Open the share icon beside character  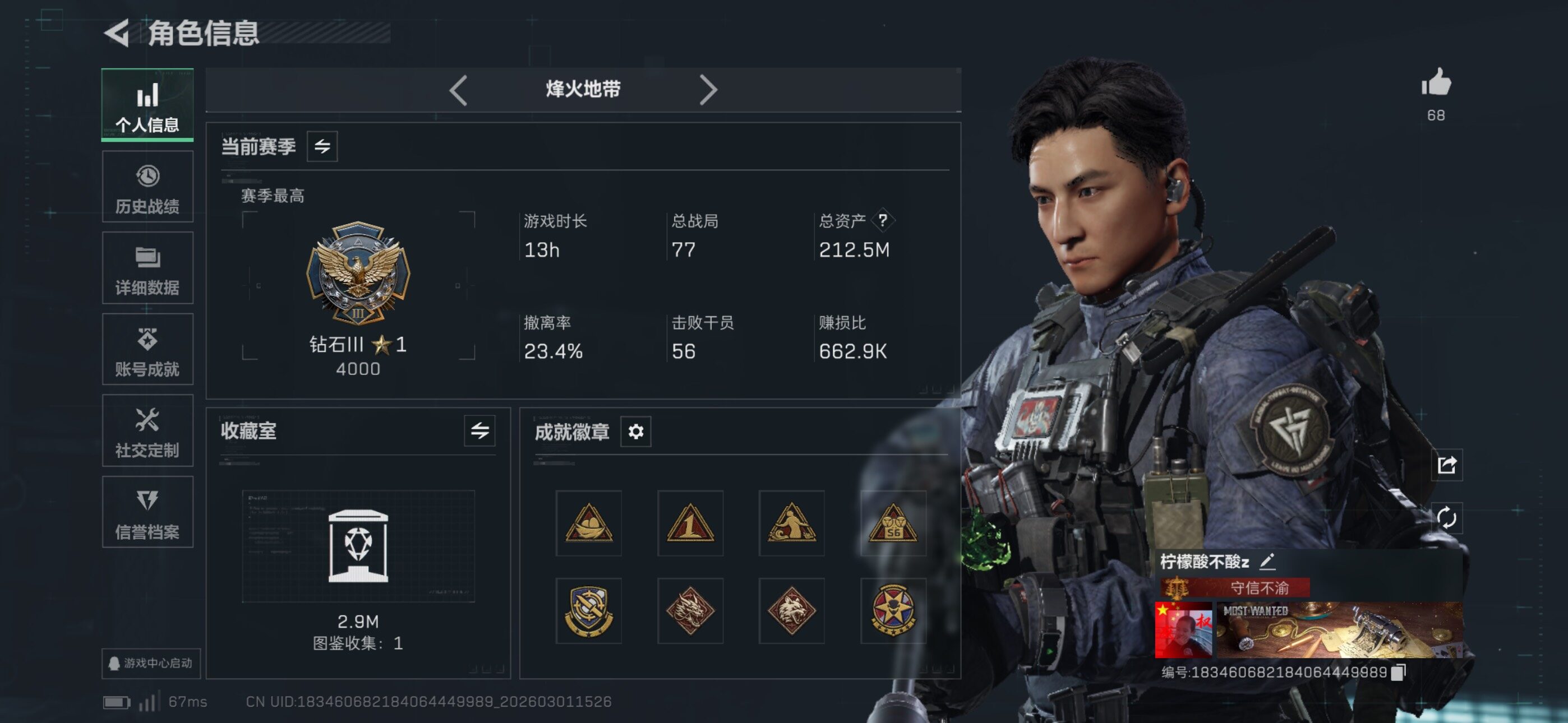point(1446,466)
